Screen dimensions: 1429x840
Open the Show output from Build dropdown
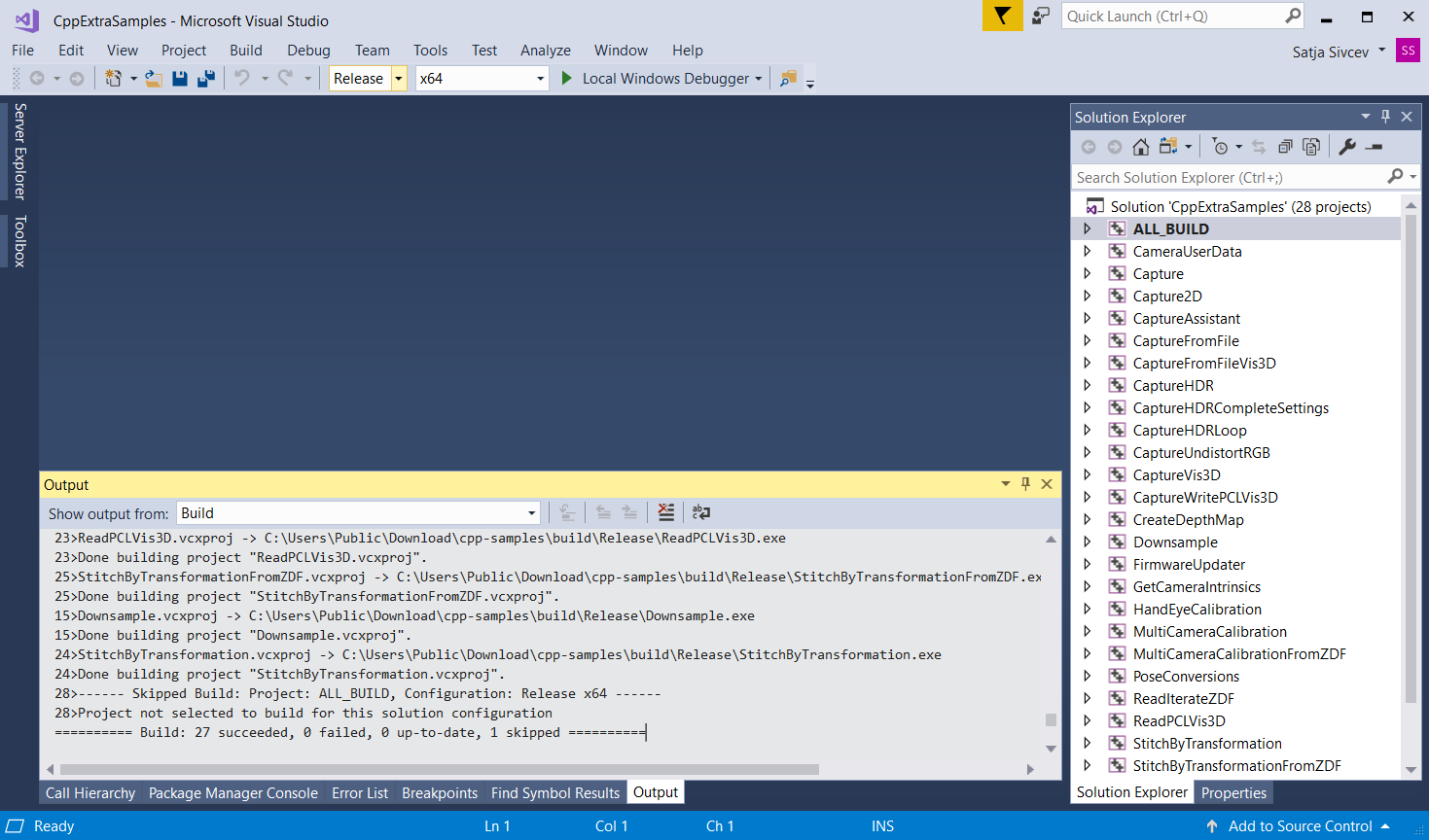(x=532, y=513)
